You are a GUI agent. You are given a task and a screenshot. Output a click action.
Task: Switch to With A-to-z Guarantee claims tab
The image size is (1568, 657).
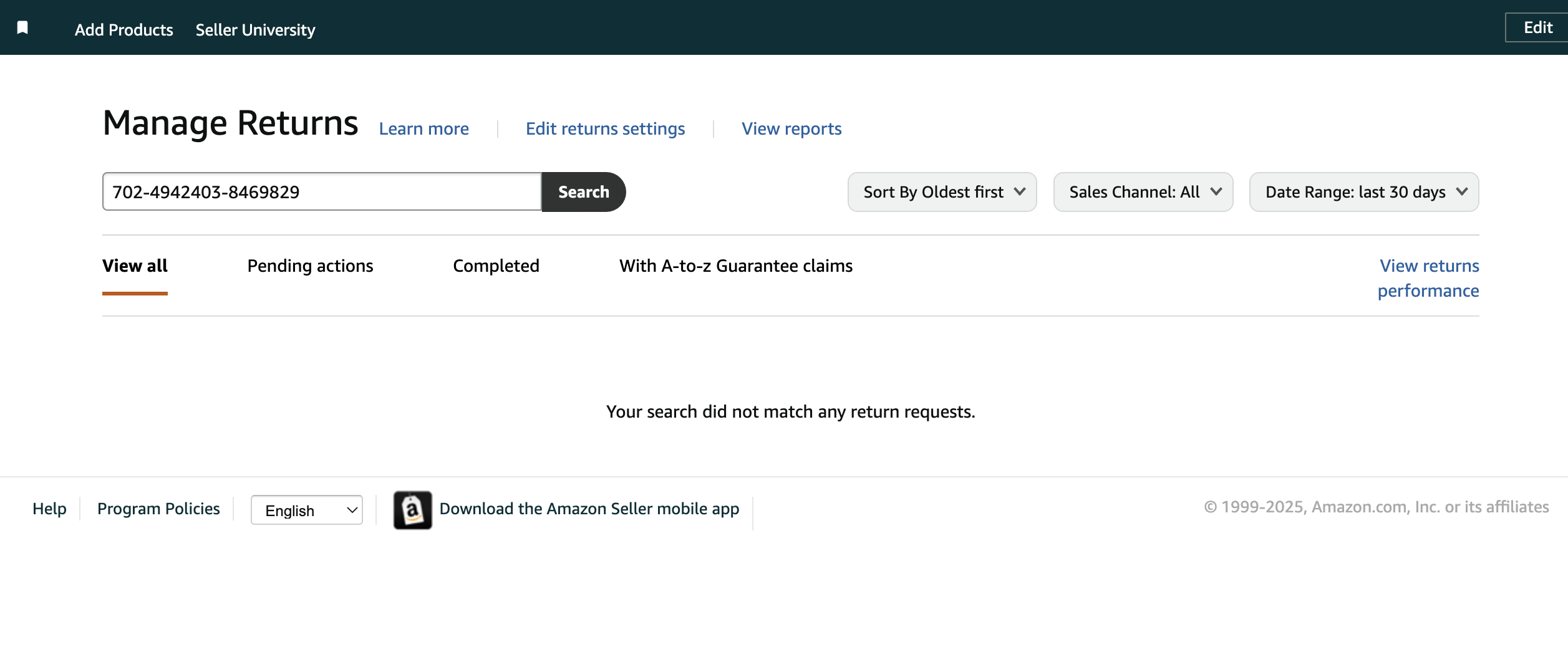736,266
